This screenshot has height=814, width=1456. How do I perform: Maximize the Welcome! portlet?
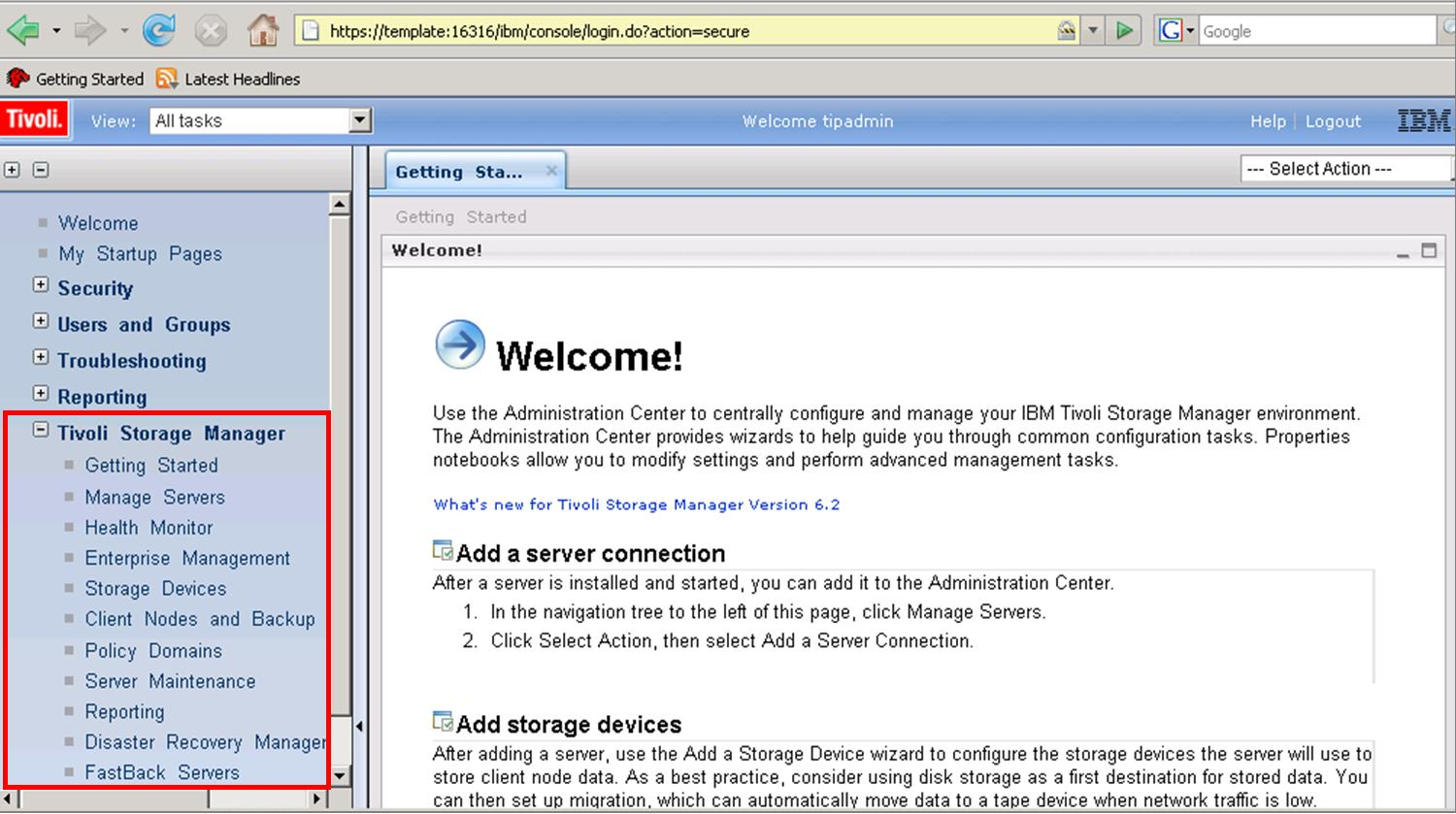click(x=1429, y=250)
